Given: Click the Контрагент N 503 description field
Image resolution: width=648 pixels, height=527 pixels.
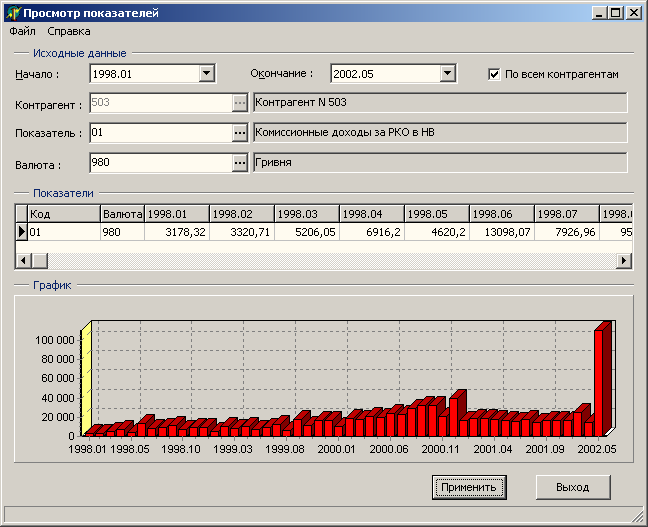Looking at the screenshot, I should click(x=440, y=103).
